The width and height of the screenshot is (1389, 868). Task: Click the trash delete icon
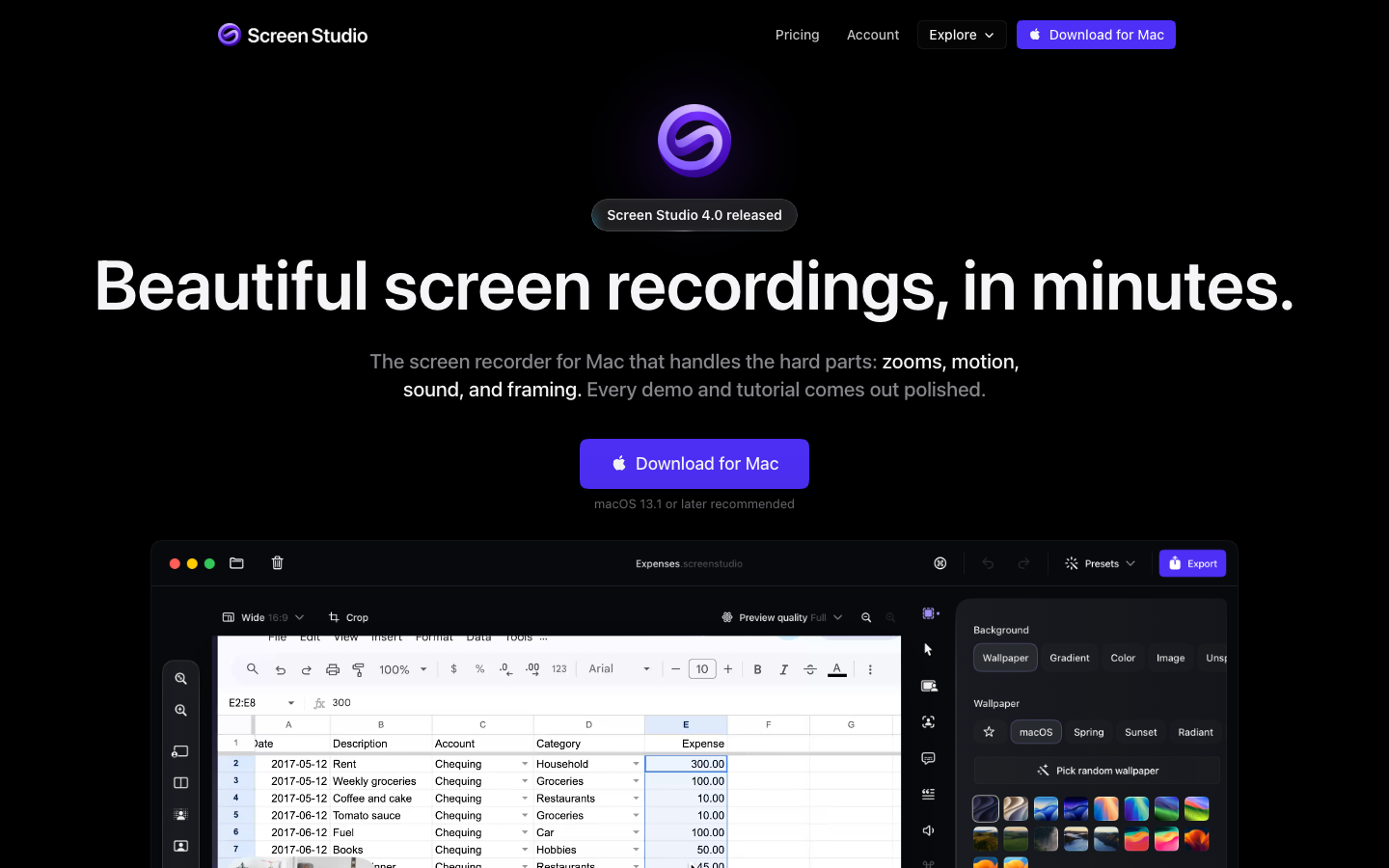[277, 563]
